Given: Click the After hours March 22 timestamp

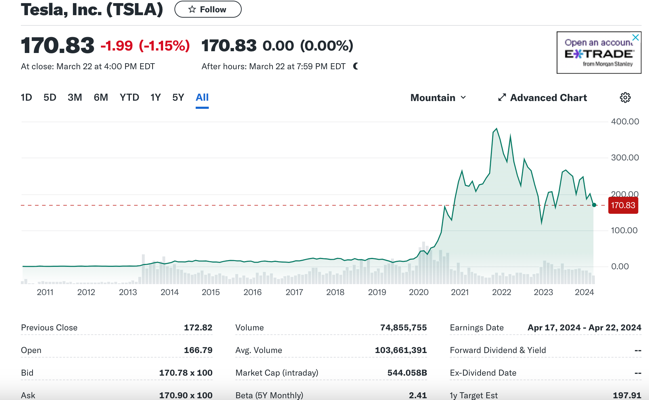Looking at the screenshot, I should click(x=273, y=66).
